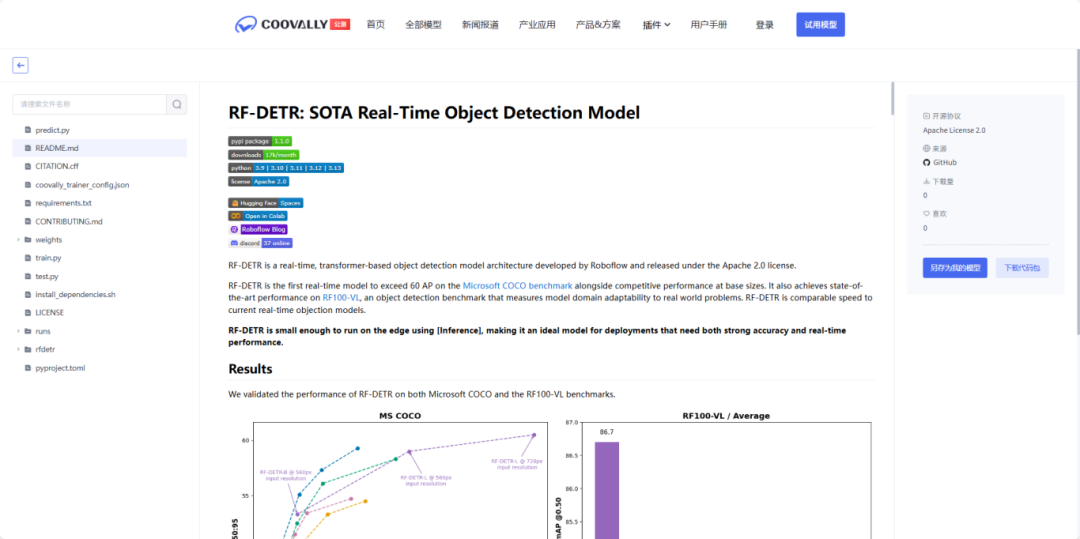Expand the runs folder arrow
The height and width of the screenshot is (539, 1080).
(17, 331)
